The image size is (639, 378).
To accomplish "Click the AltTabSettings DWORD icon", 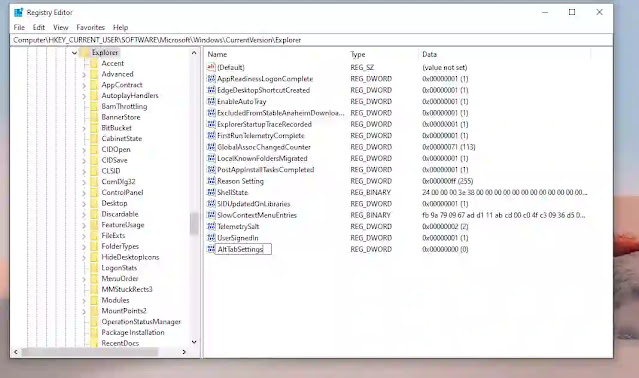I will point(211,249).
